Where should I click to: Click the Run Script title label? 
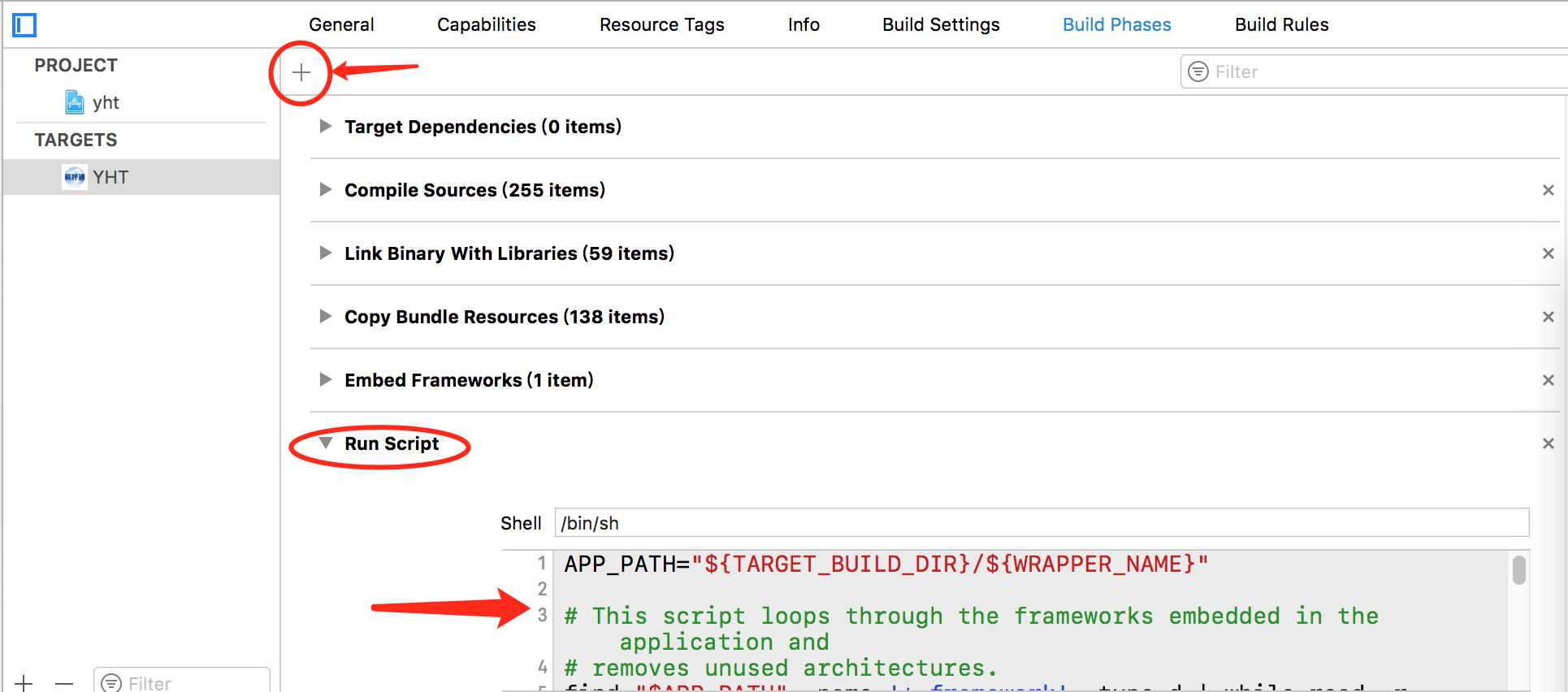click(392, 443)
